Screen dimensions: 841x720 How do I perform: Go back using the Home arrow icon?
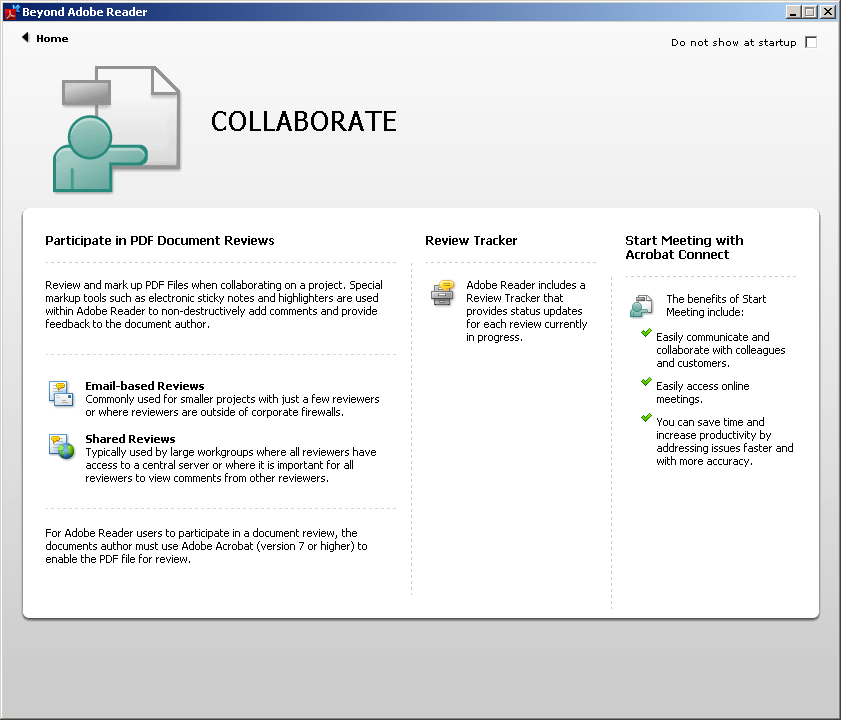coord(25,38)
